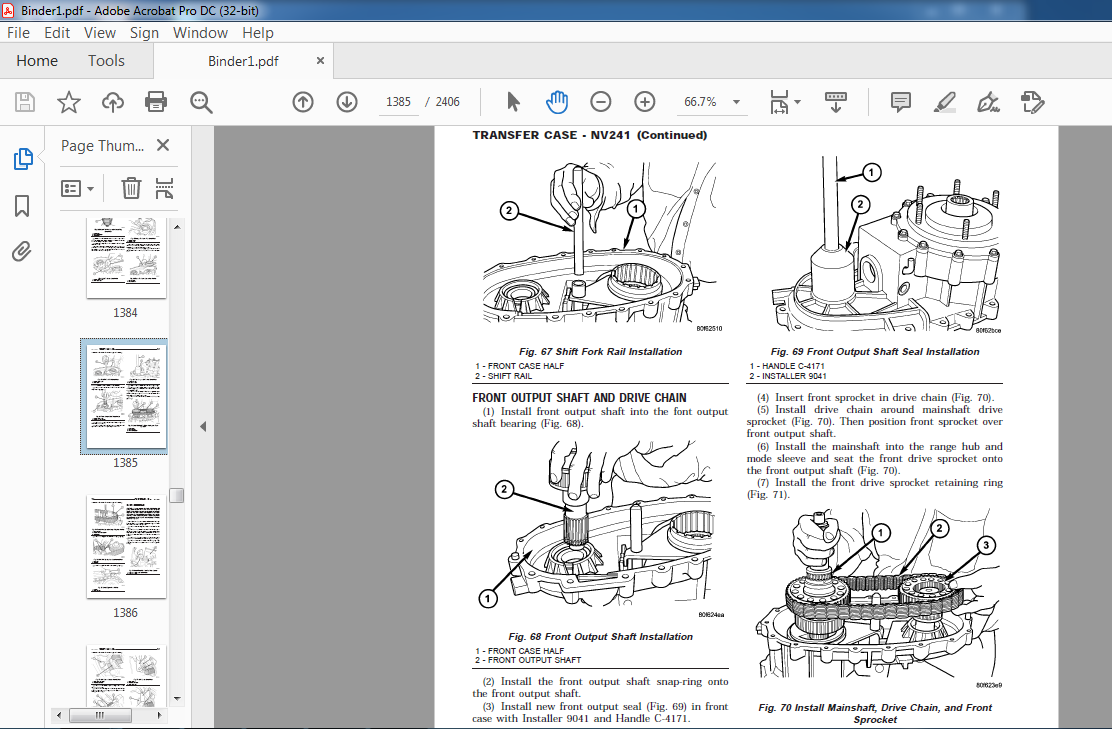Viewport: 1112px width, 729px height.
Task: Click the 'FRONT OUTPUT SHAFT AND DRIVE CHAIN' heading
Action: 579,398
